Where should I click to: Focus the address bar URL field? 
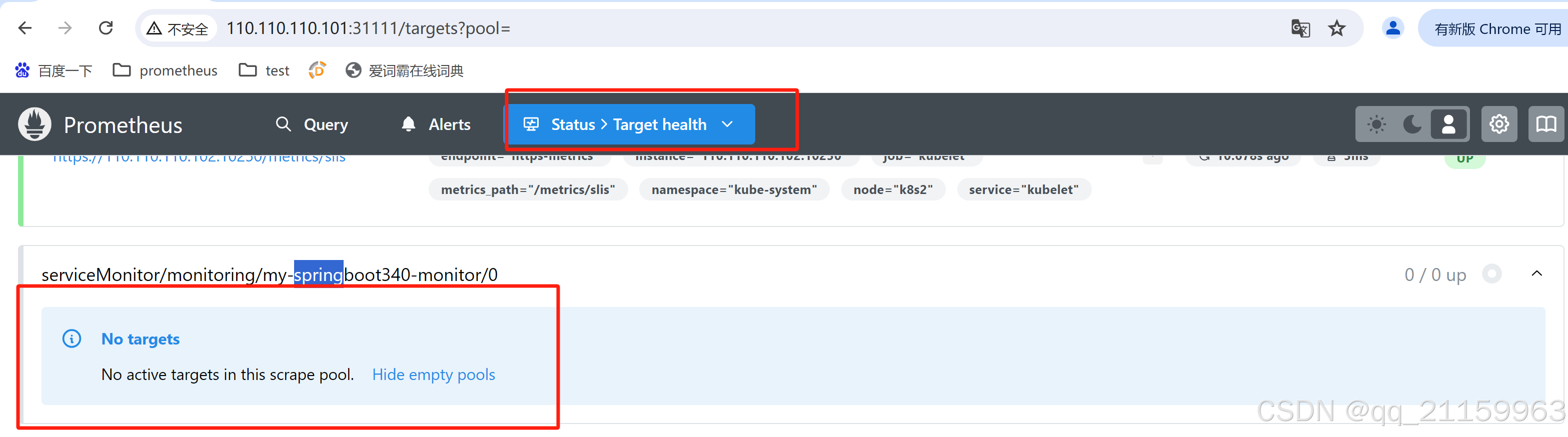click(x=749, y=28)
